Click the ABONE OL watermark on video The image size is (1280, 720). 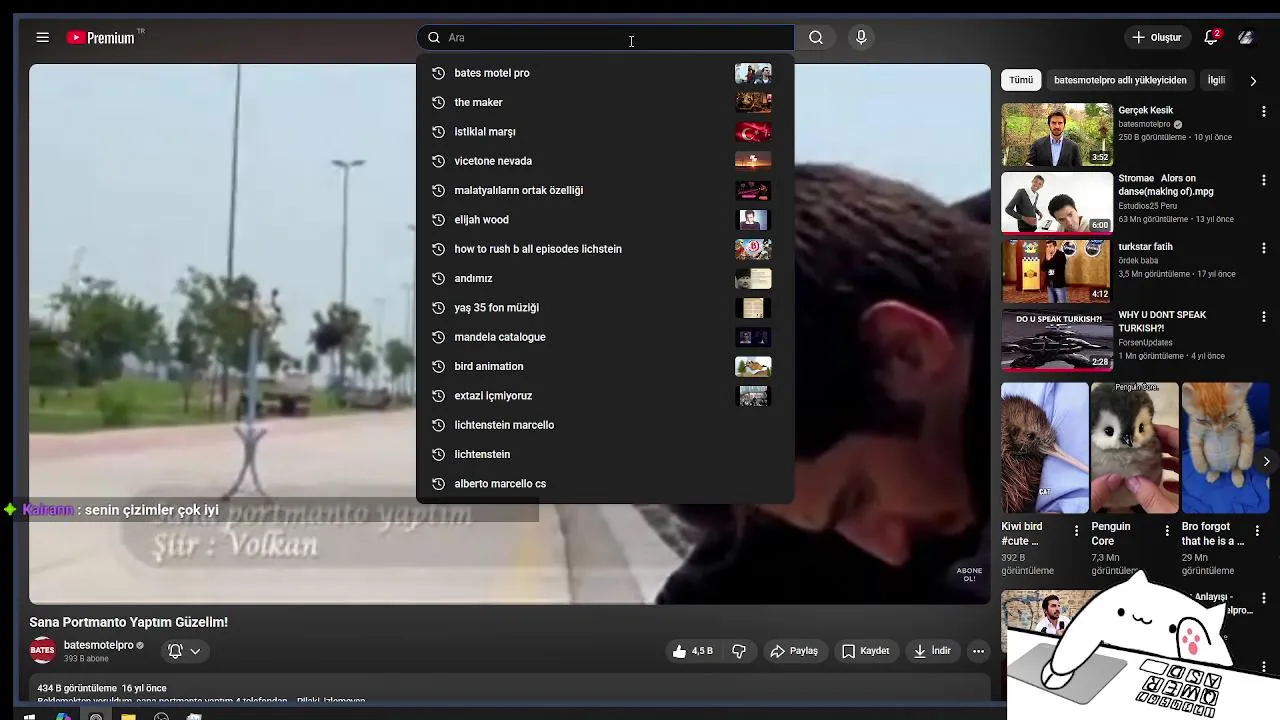click(x=969, y=575)
